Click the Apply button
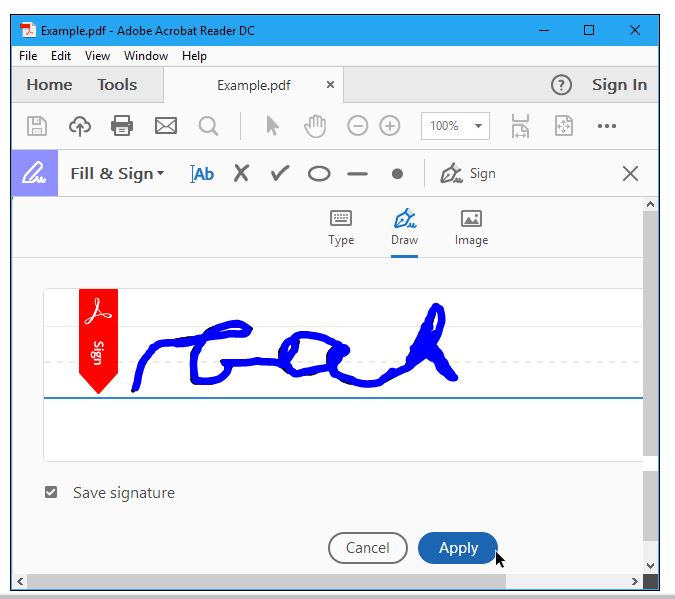 pyautogui.click(x=458, y=548)
